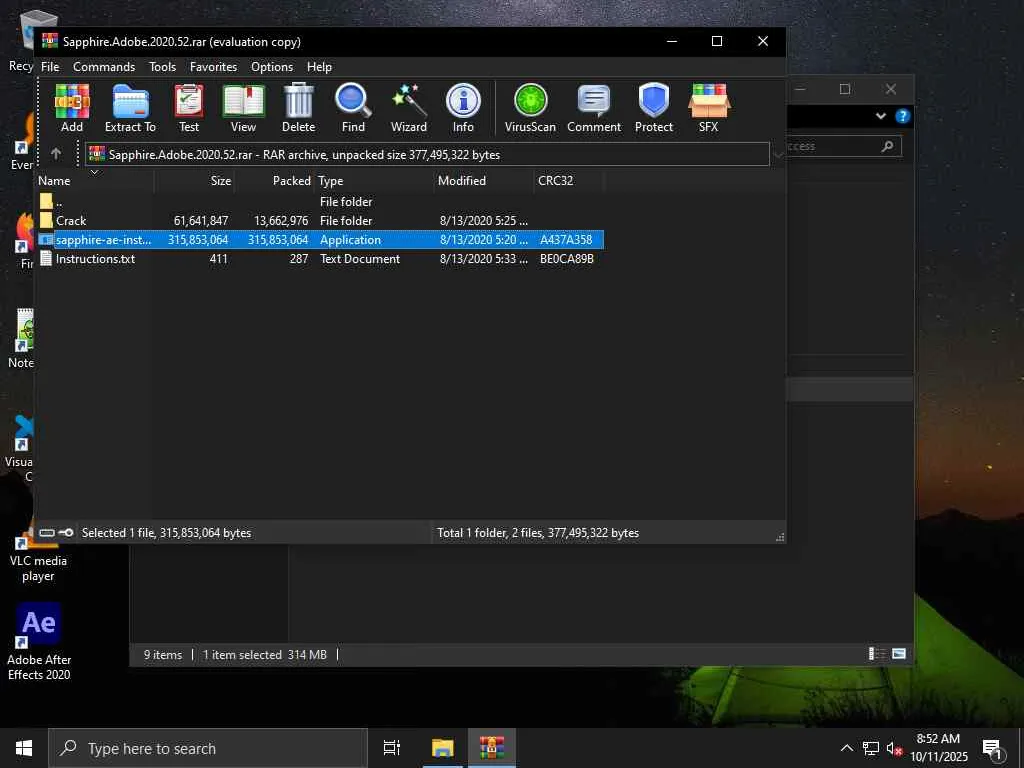Click the 8/13/2020 5:33 modified date

[484, 259]
